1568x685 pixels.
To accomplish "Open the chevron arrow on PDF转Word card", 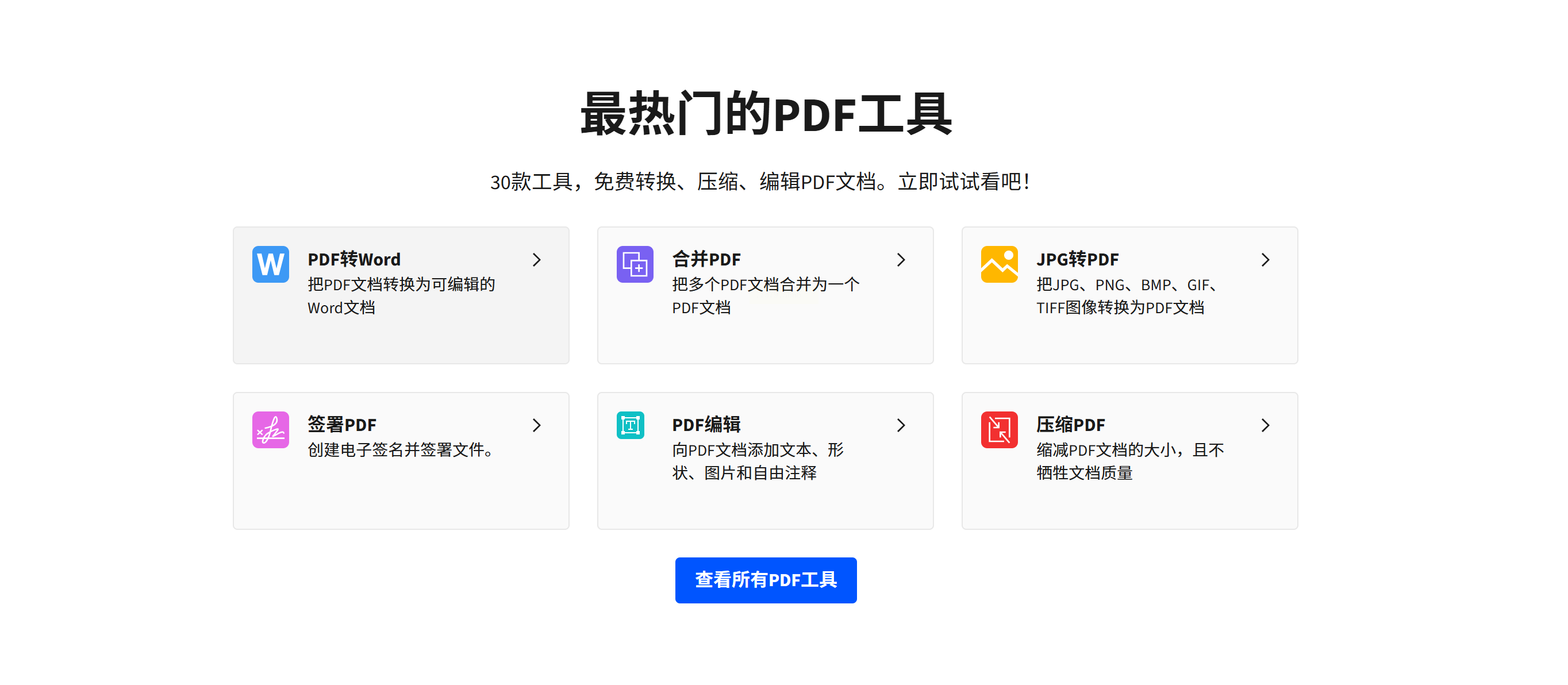I will coord(536,260).
